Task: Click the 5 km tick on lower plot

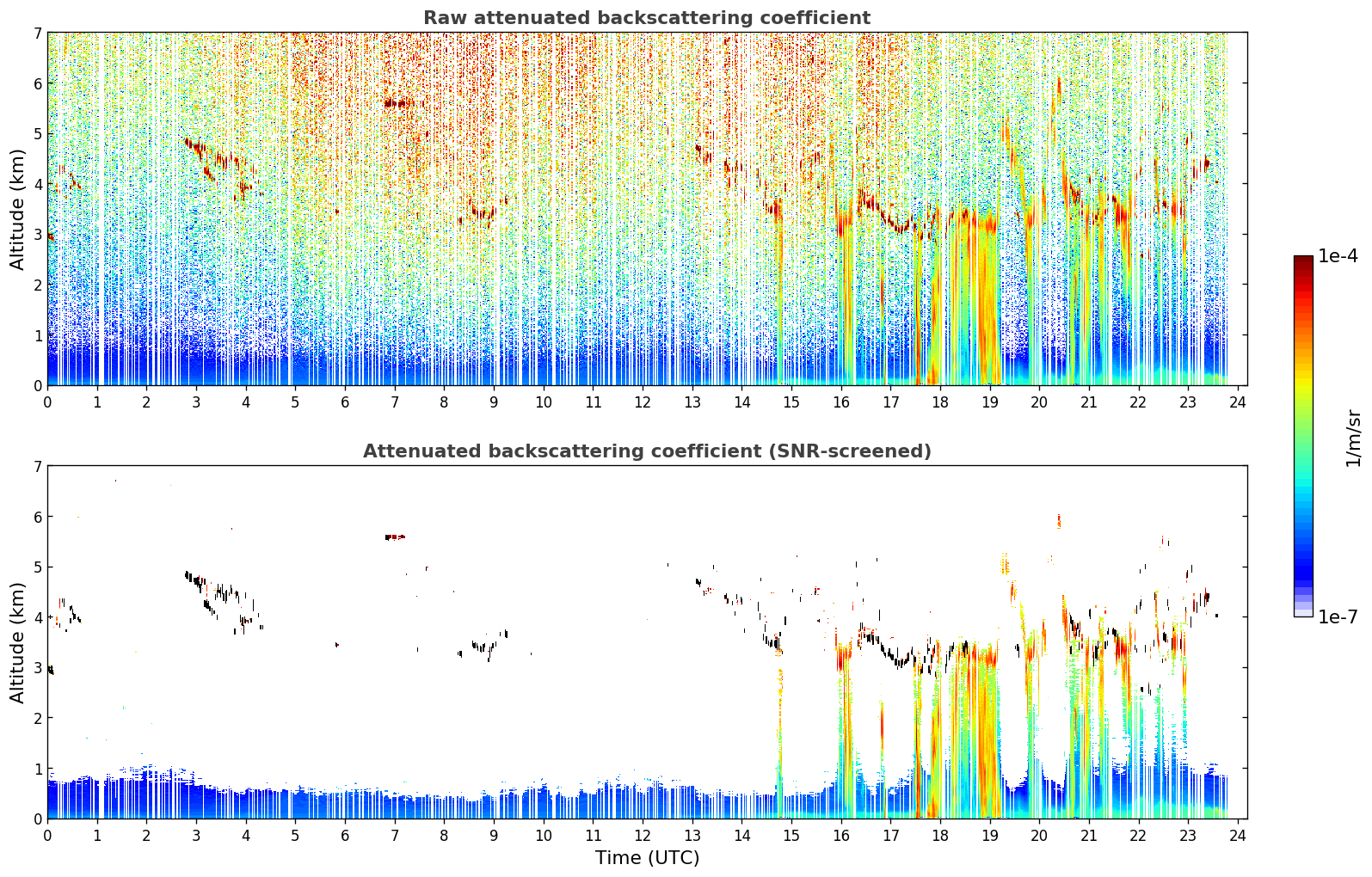Action: click(37, 567)
